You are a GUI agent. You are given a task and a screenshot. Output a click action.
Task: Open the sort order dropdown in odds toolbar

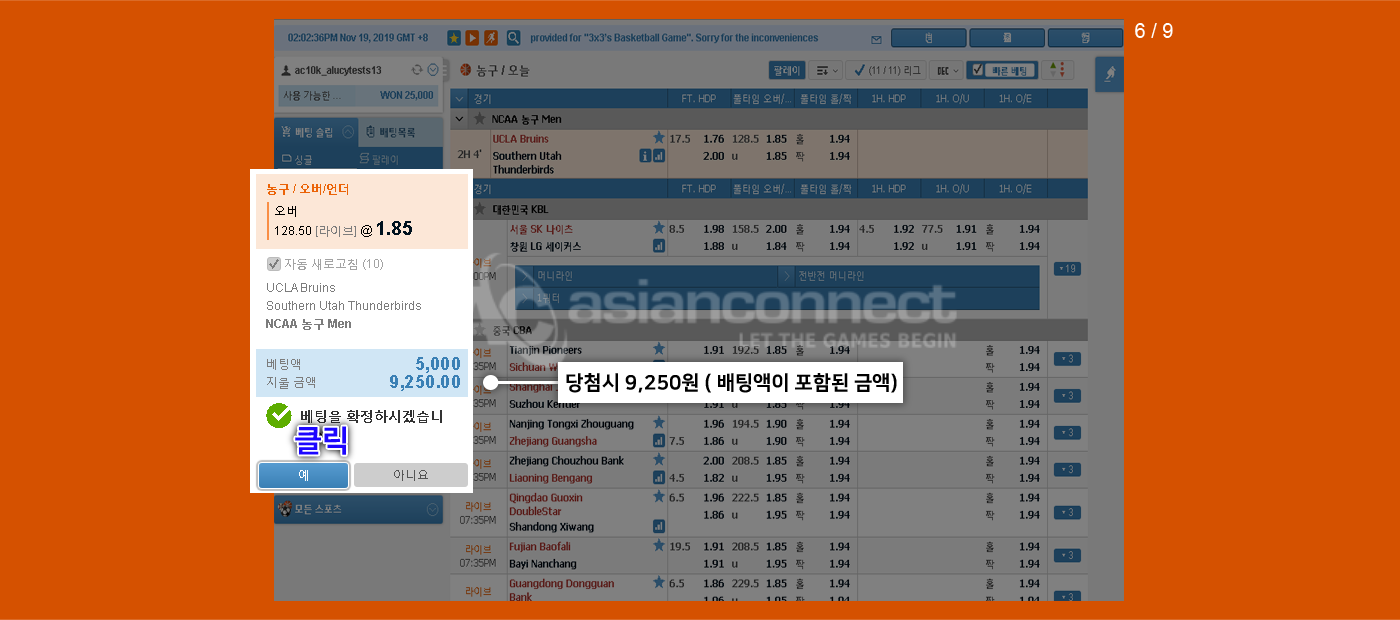point(825,70)
